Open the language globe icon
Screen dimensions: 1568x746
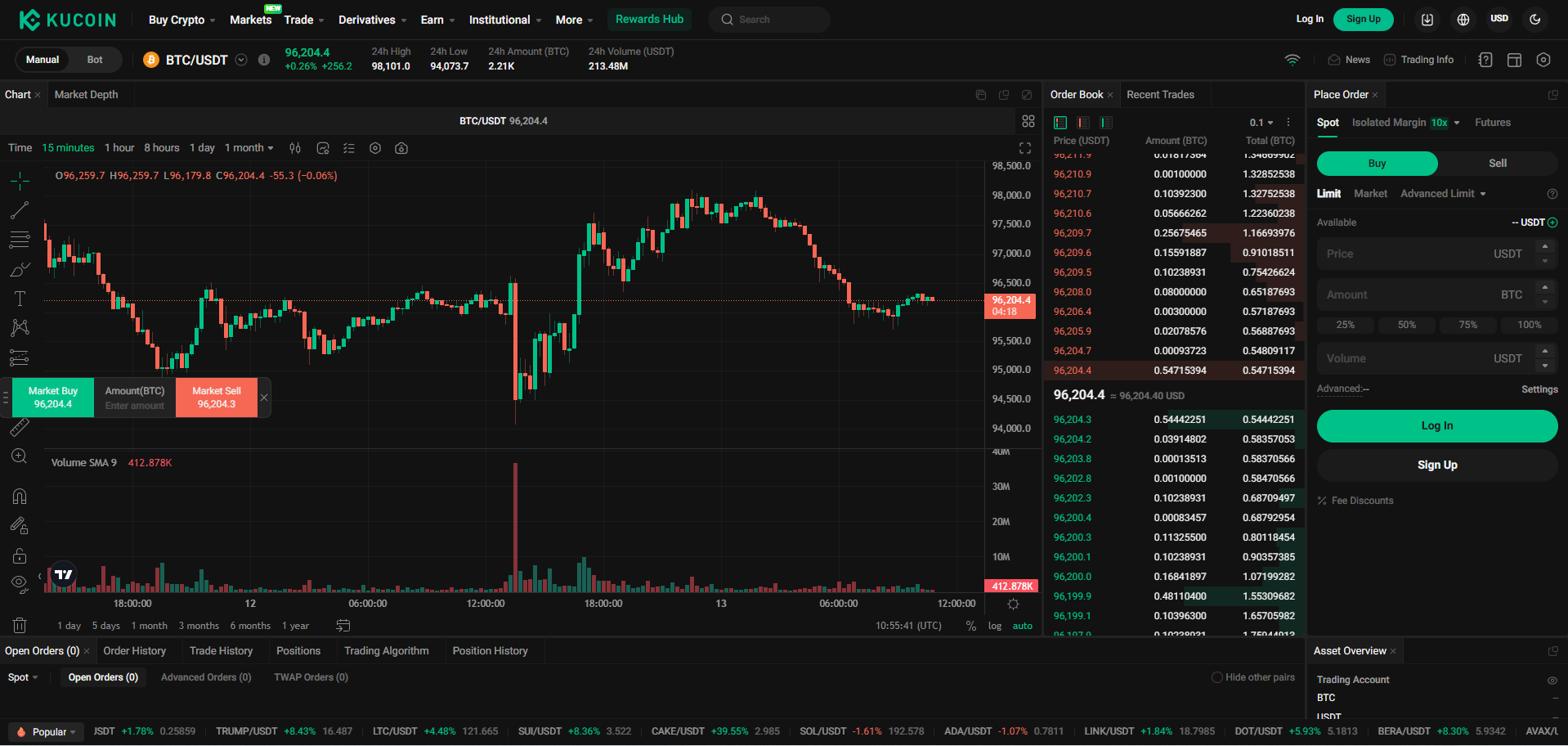[1463, 20]
